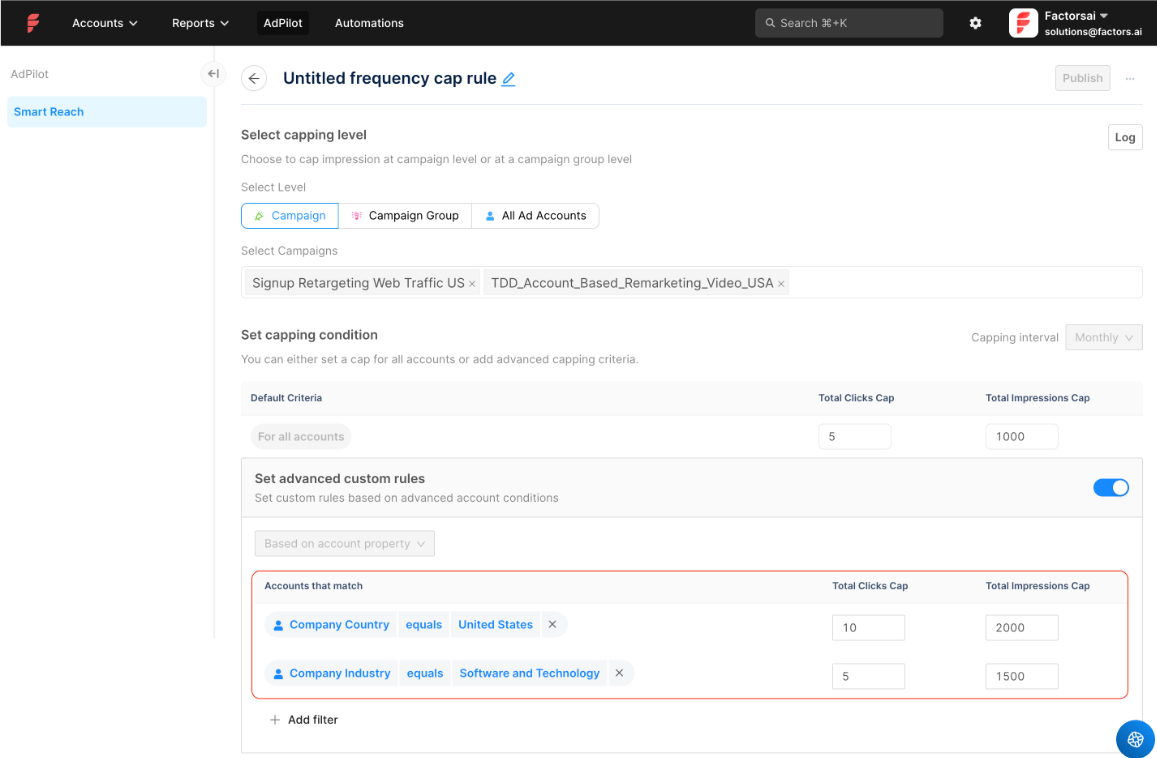The width and height of the screenshot is (1157, 758).
Task: Focus the Search field
Action: [849, 23]
